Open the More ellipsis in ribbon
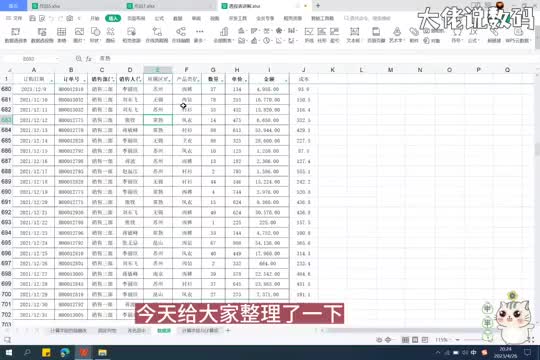 point(199,35)
